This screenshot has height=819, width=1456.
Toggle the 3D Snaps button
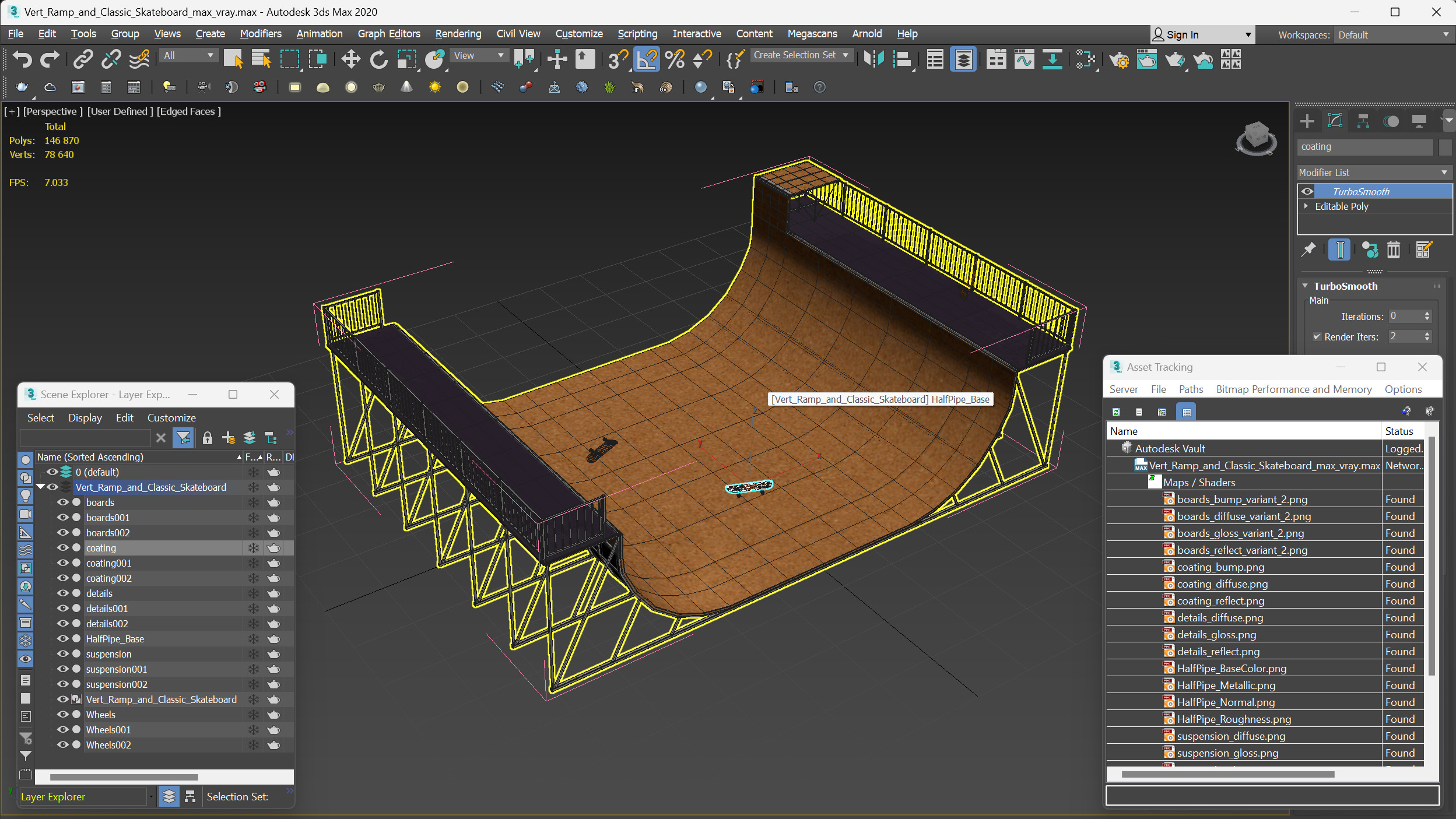point(618,59)
